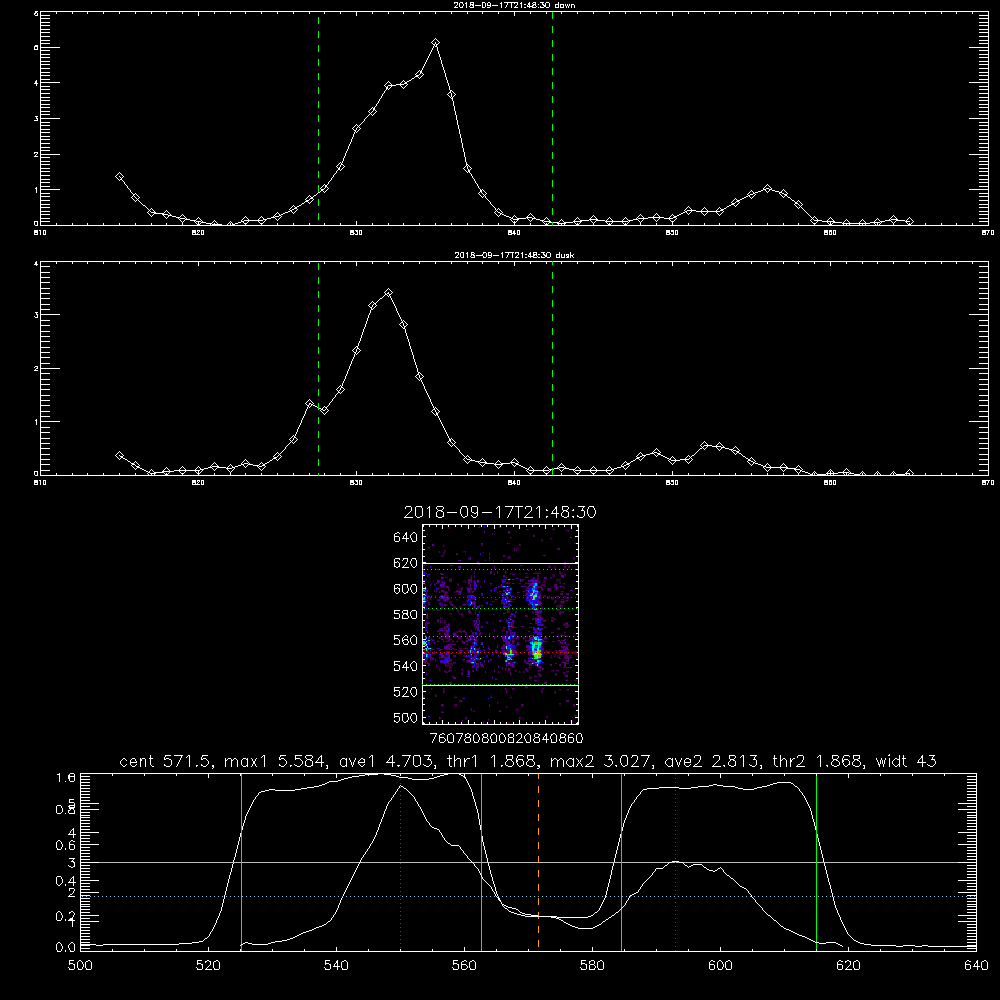Click the left green dashed line in the dusk plot
Screen dimensions: 1000x1000
tap(318, 368)
